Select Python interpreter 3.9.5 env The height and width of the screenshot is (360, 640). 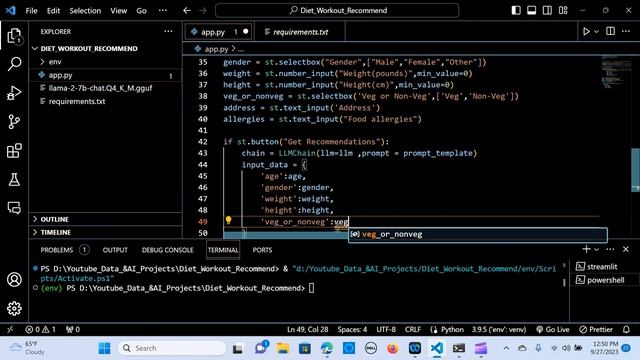coord(499,329)
